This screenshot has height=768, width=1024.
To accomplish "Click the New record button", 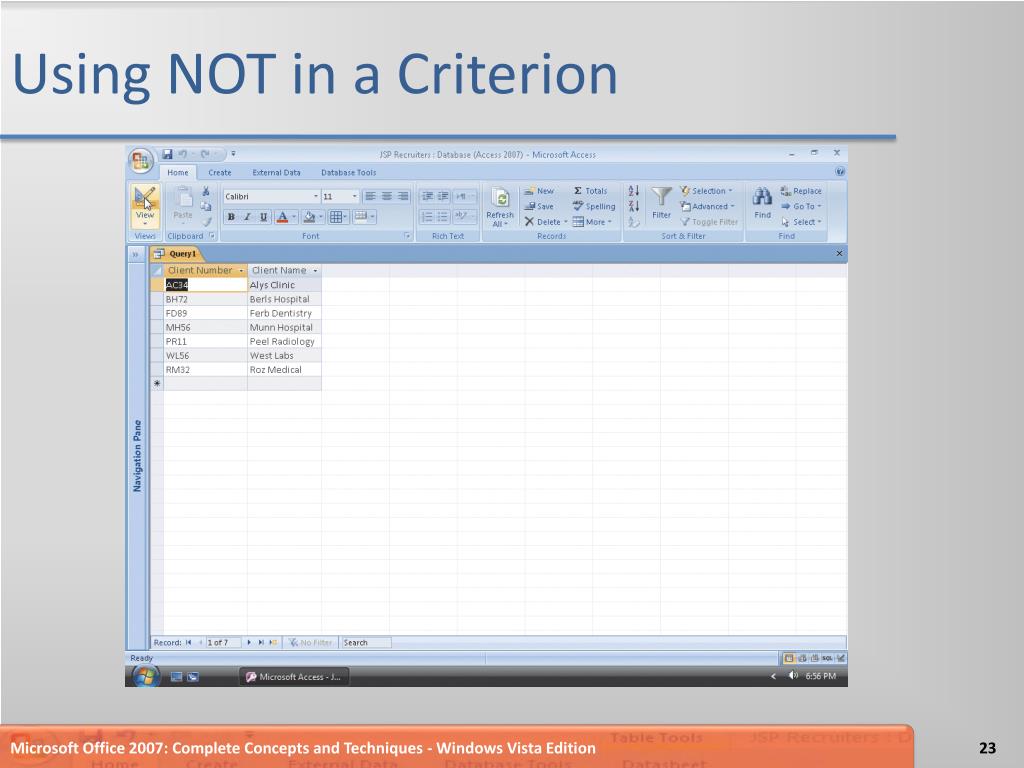I will point(539,191).
